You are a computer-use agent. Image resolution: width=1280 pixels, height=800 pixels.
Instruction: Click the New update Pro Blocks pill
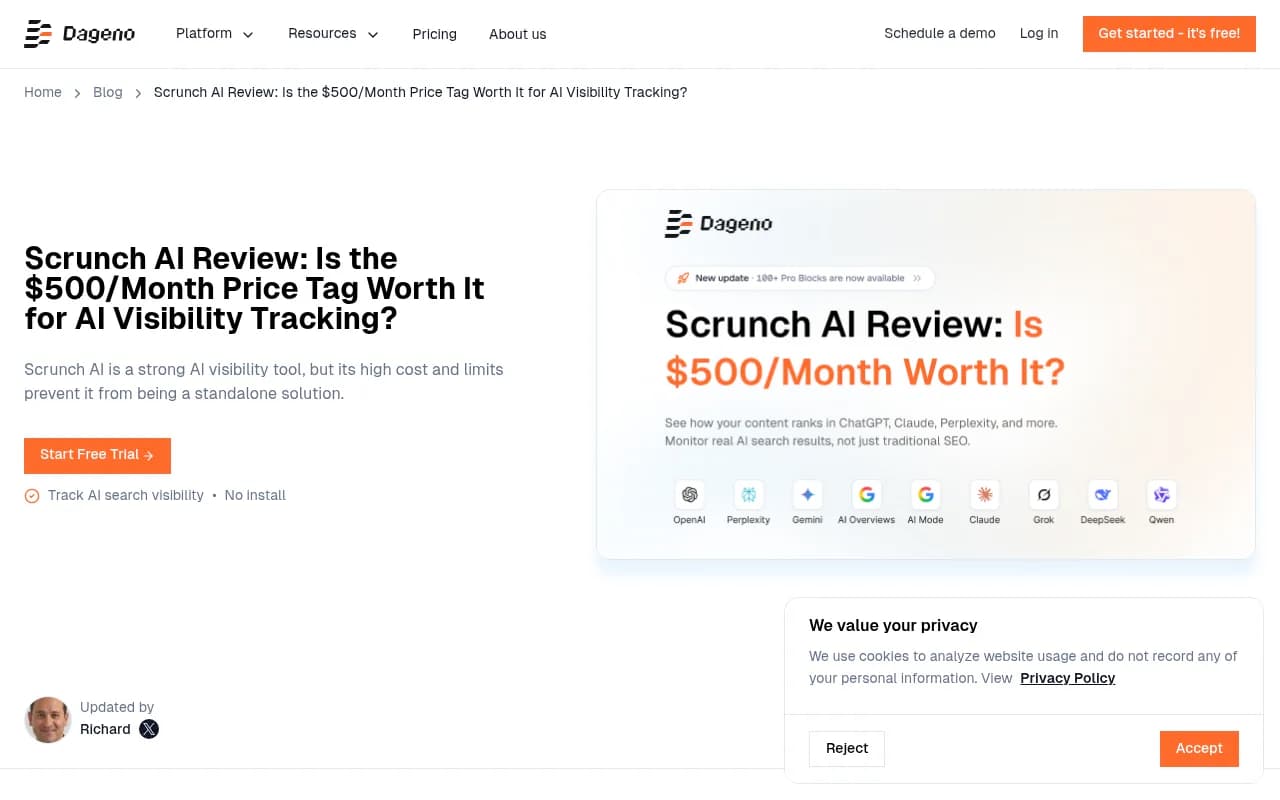(800, 278)
